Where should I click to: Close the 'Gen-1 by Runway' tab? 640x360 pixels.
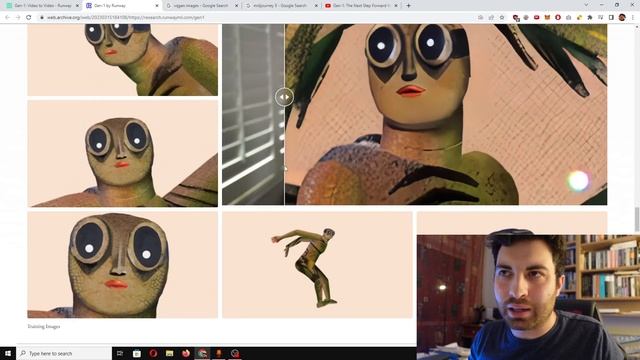pyautogui.click(x=157, y=6)
